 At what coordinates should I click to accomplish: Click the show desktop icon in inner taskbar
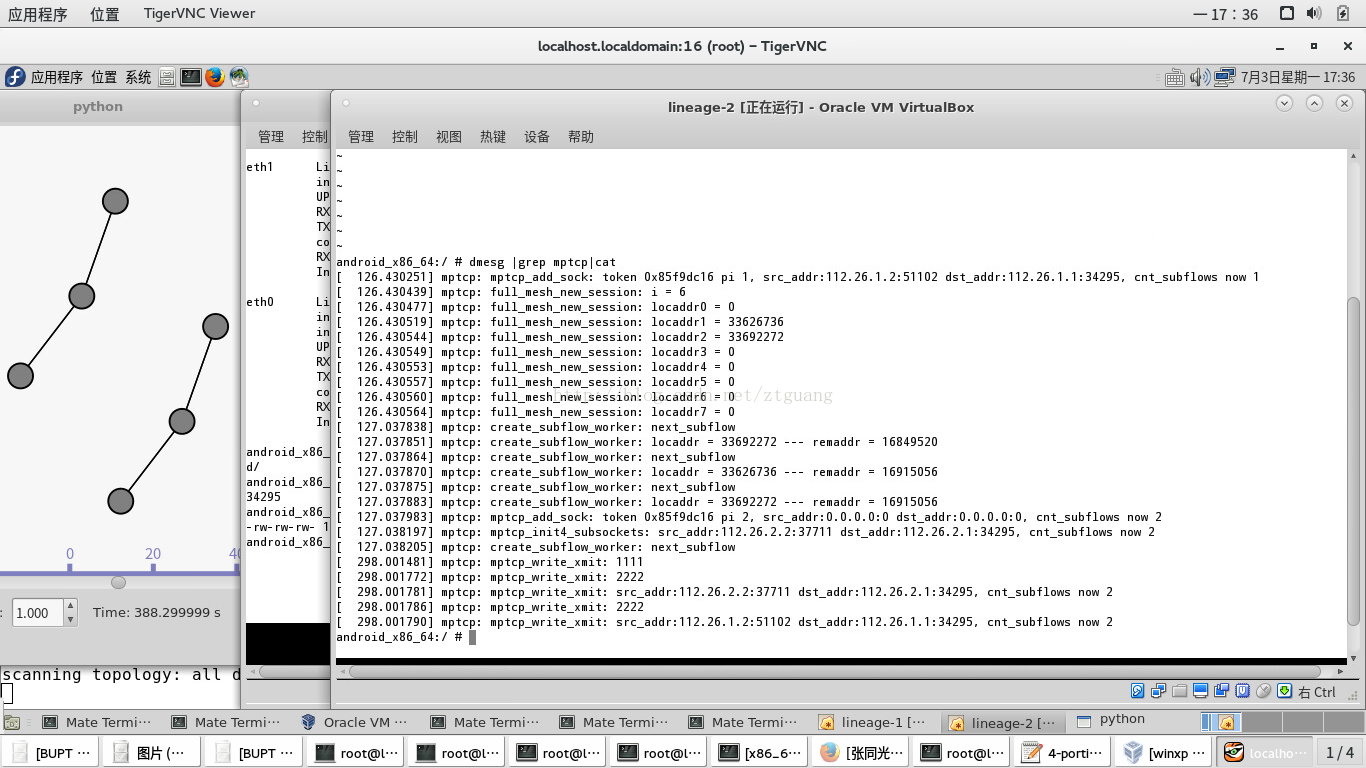(12, 721)
